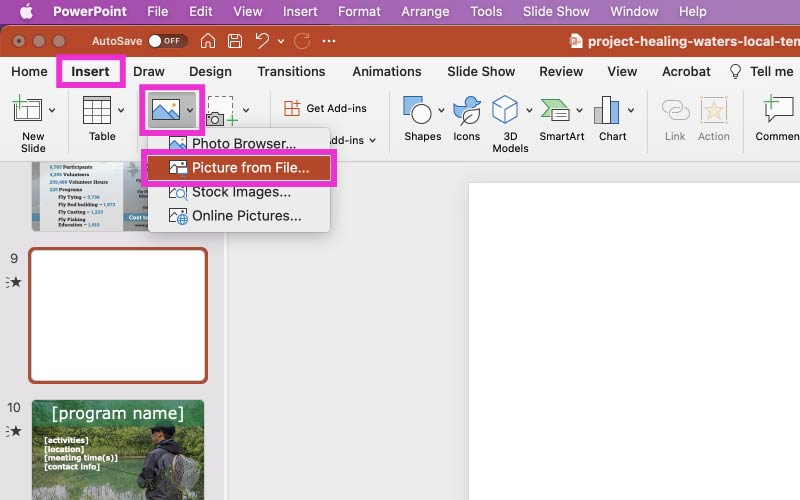Choose Picture from File menu entry

[239, 167]
